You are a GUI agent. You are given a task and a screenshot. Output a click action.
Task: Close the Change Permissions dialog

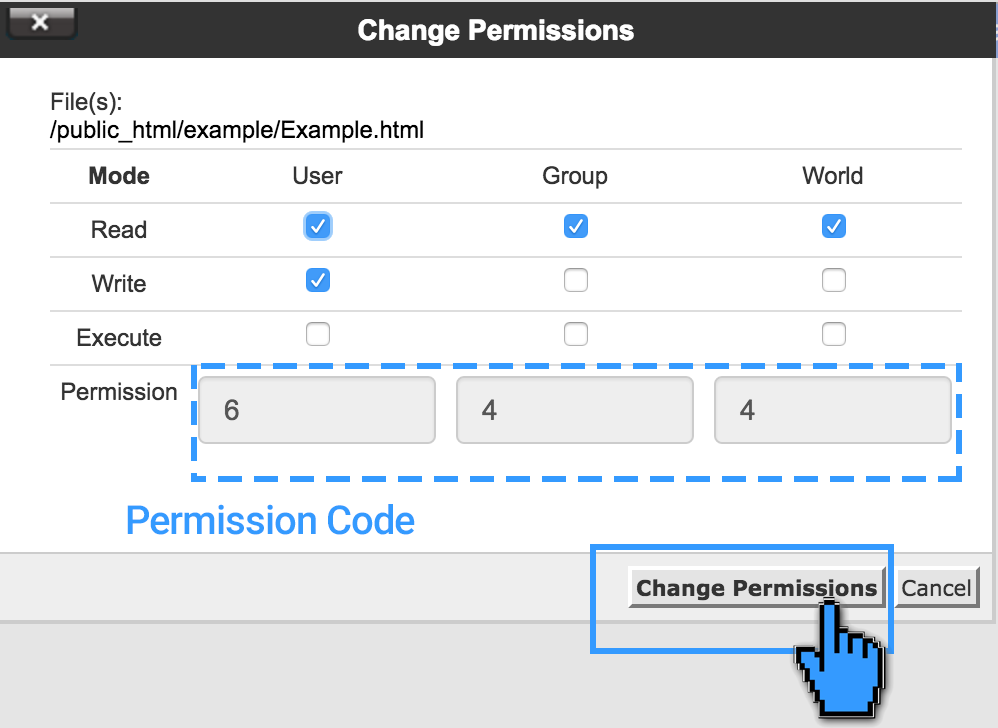40,20
